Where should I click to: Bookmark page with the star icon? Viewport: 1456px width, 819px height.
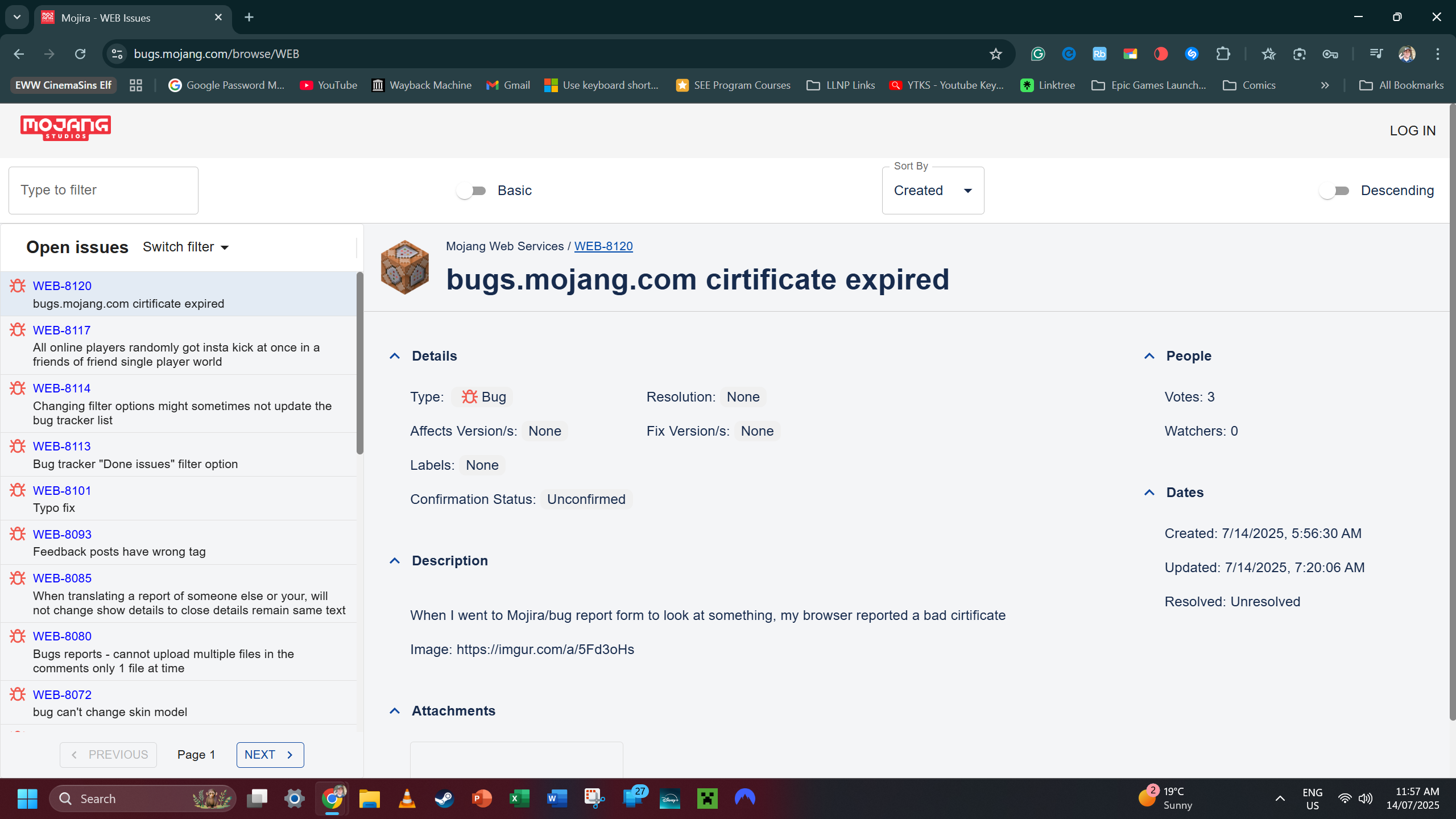coord(995,54)
